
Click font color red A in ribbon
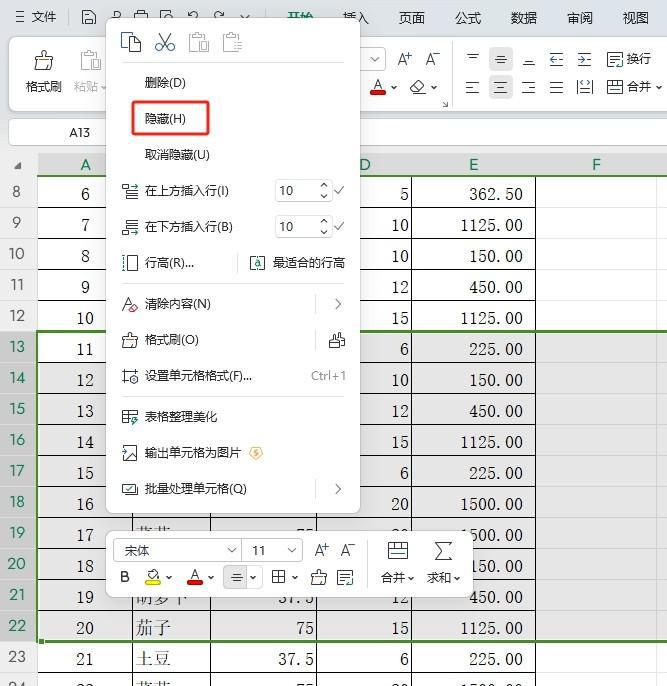coord(378,87)
